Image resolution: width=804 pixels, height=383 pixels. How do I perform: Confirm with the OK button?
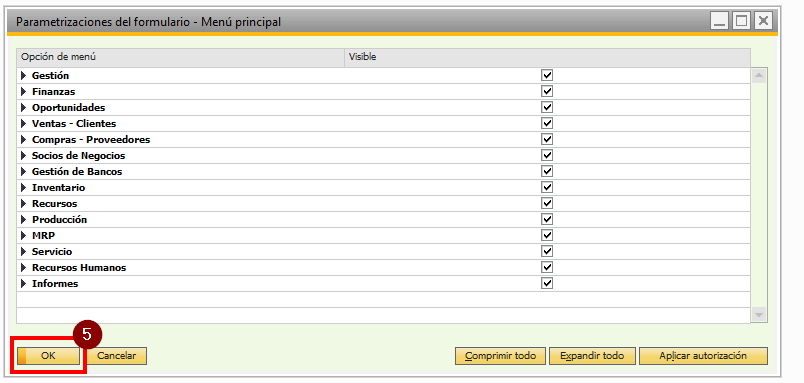[48, 356]
